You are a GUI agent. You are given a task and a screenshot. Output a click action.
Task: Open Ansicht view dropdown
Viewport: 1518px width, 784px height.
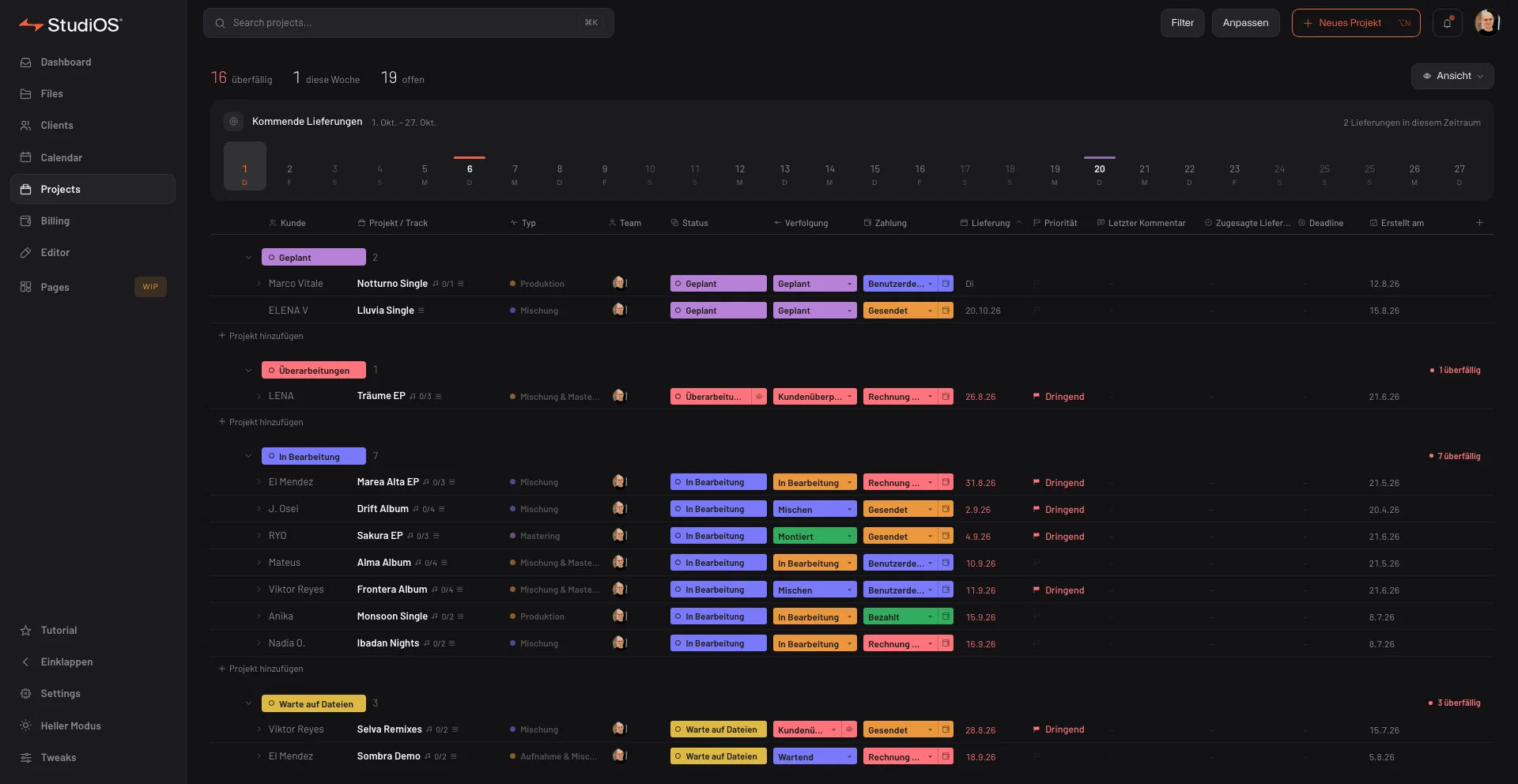[x=1452, y=76]
